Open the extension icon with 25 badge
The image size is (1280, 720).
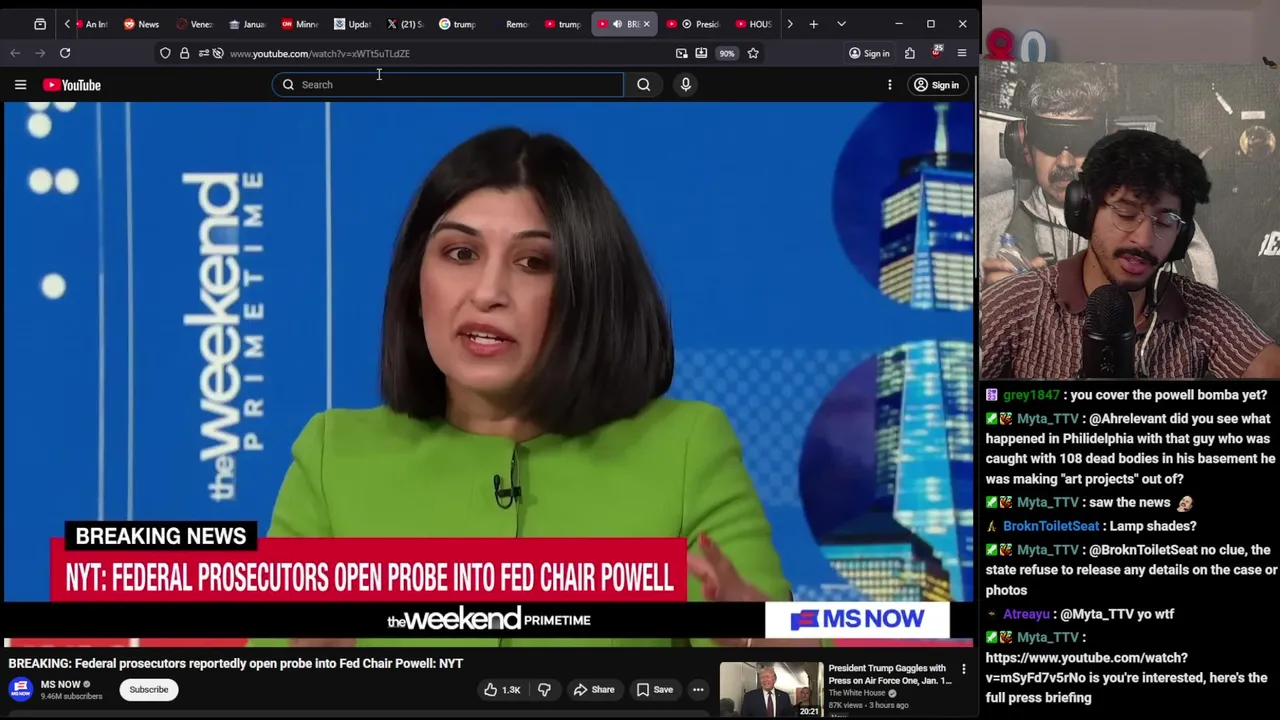coord(936,52)
